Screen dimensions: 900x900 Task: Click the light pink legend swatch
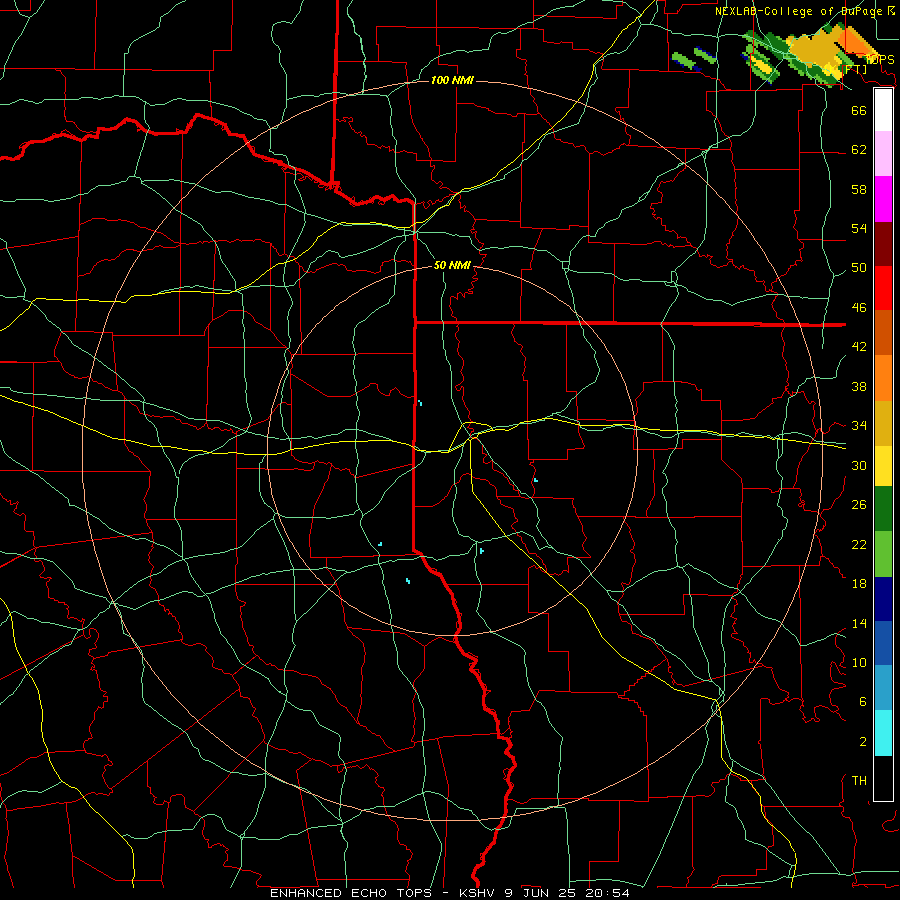tap(883, 154)
